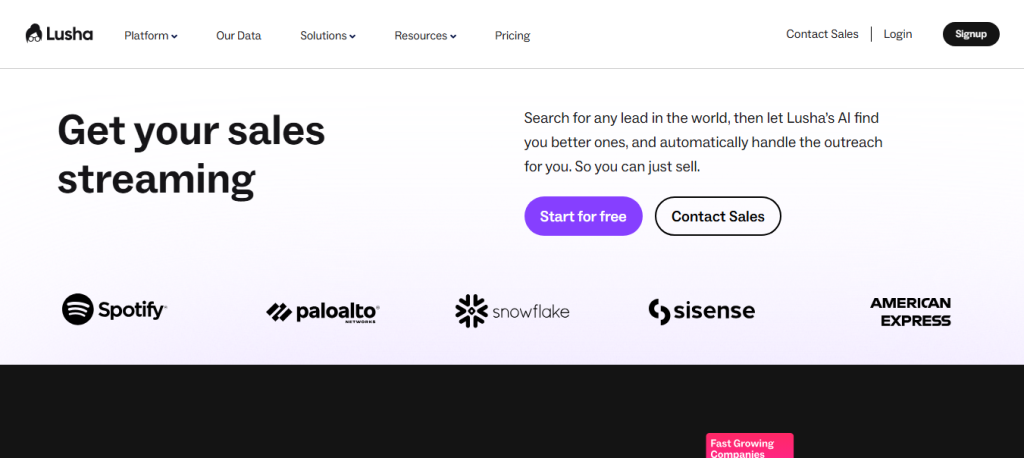Select the Fast Growing Companies pink tag

[750, 446]
